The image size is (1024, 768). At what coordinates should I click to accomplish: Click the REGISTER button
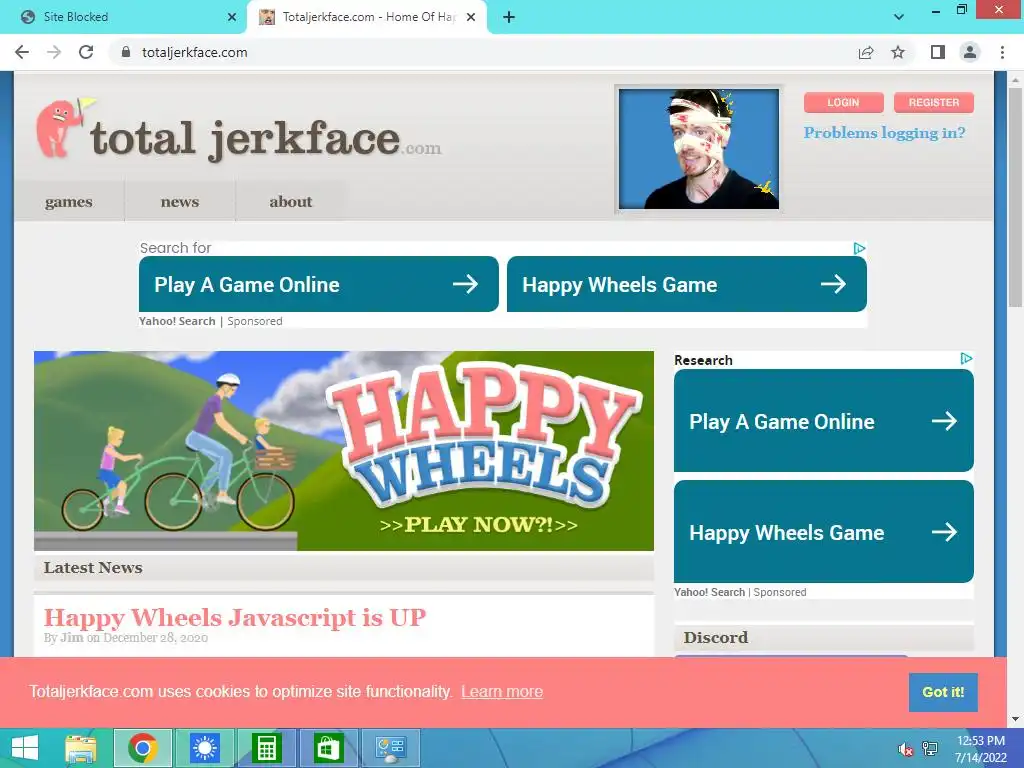pos(934,103)
